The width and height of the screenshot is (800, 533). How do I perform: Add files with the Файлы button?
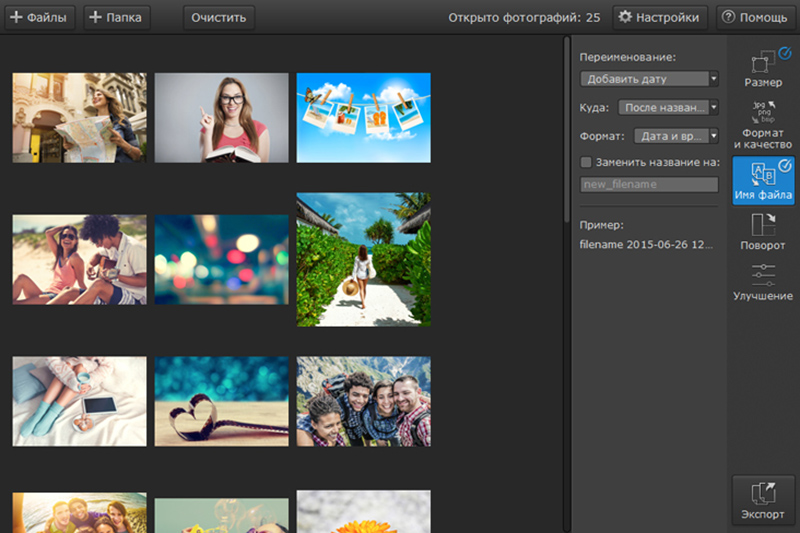[x=40, y=17]
